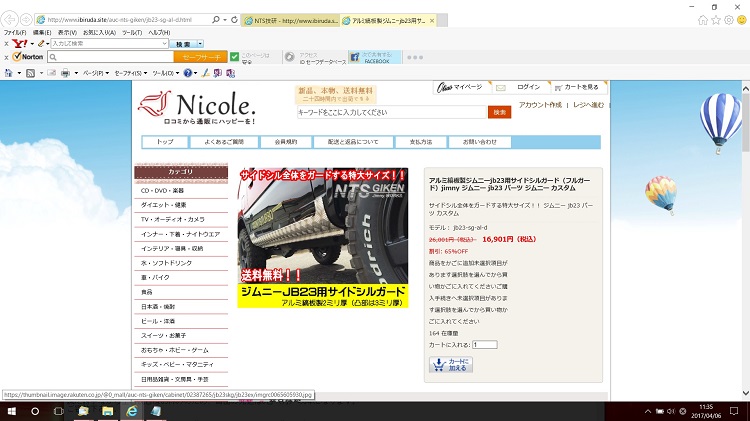Expand the セーフティ(S) dropdown menu
The height and width of the screenshot is (421, 750).
coord(129,73)
